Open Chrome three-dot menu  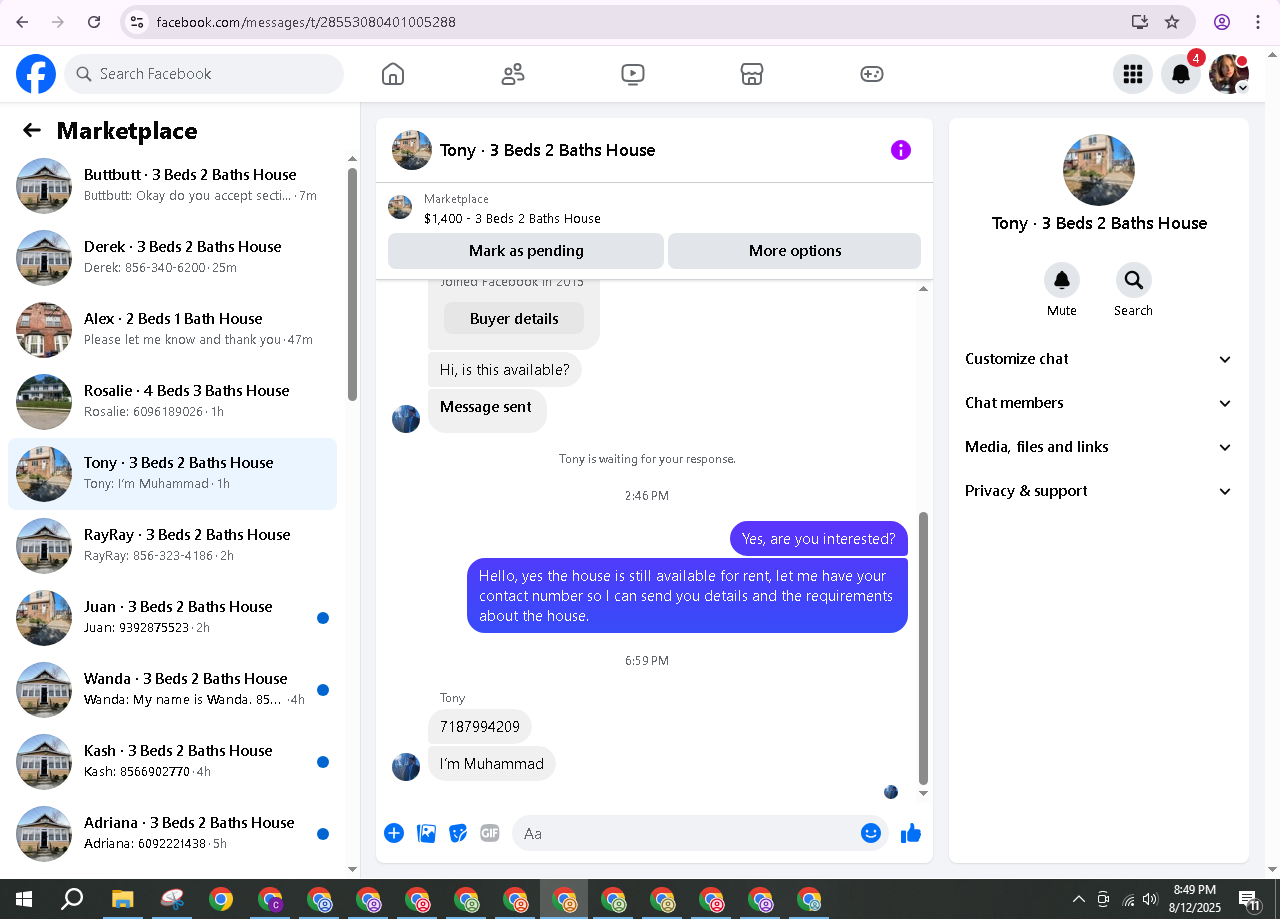[x=1258, y=22]
